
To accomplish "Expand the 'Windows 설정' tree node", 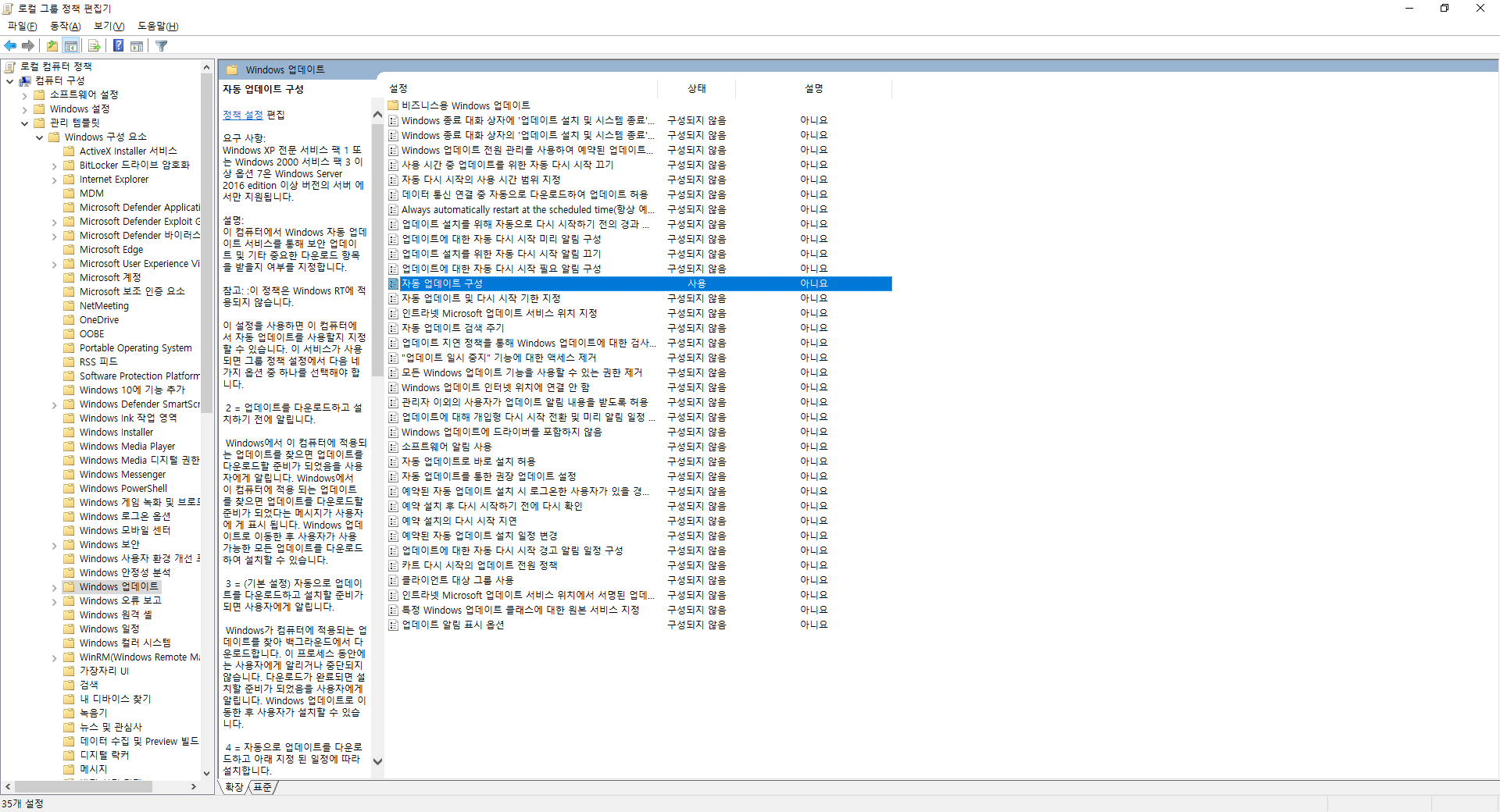I will [x=25, y=109].
